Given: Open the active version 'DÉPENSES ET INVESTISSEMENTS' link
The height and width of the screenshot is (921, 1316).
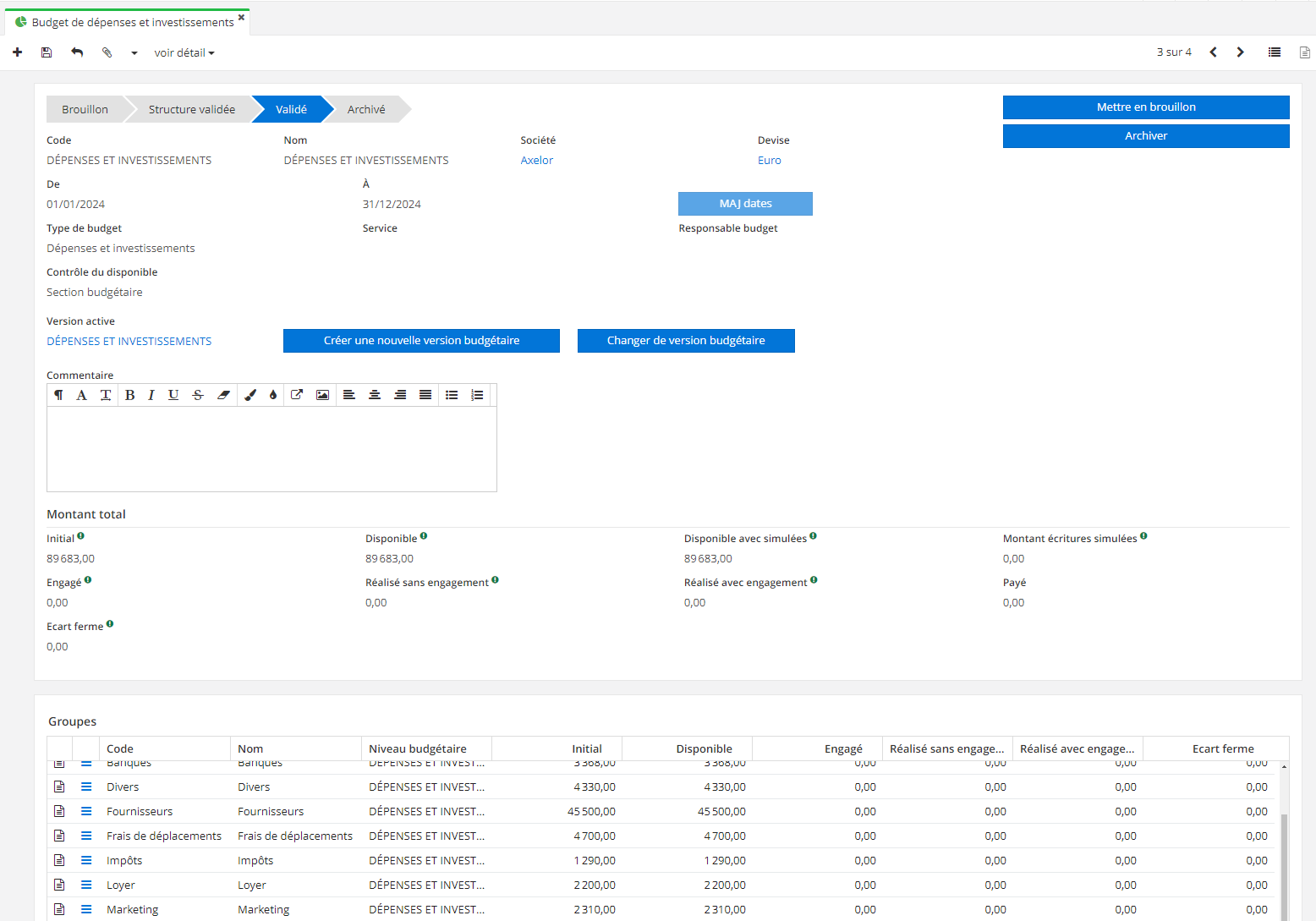Looking at the screenshot, I should 129,342.
